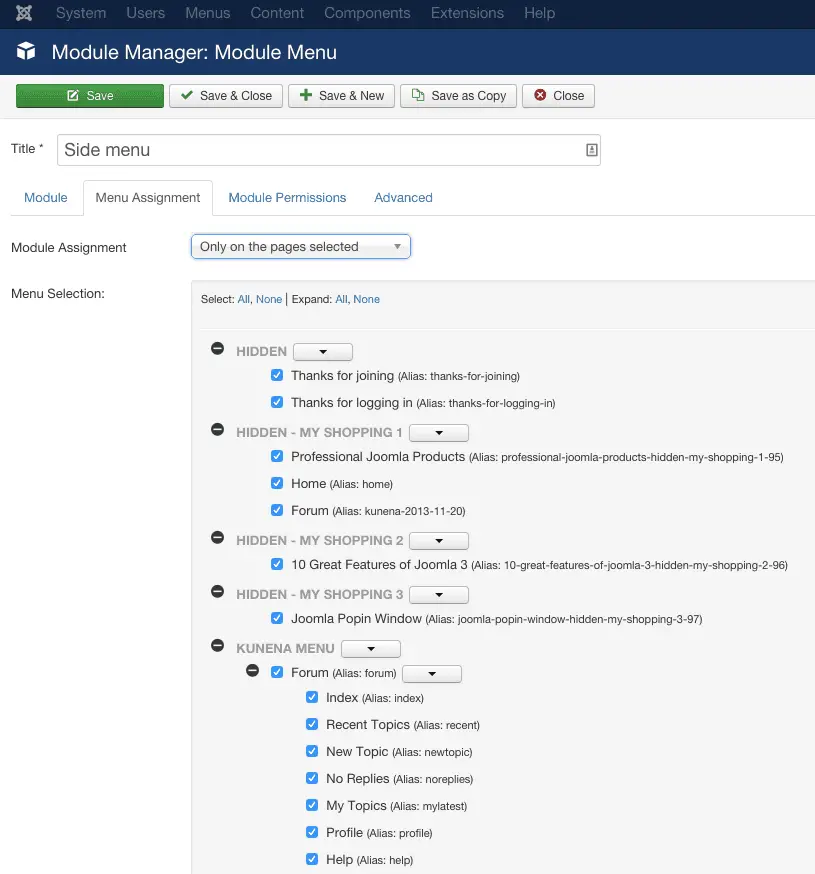815x874 pixels.
Task: Collapse HIDDEN - MY SHOPPING 1 via minus icon
Action: (x=217, y=430)
